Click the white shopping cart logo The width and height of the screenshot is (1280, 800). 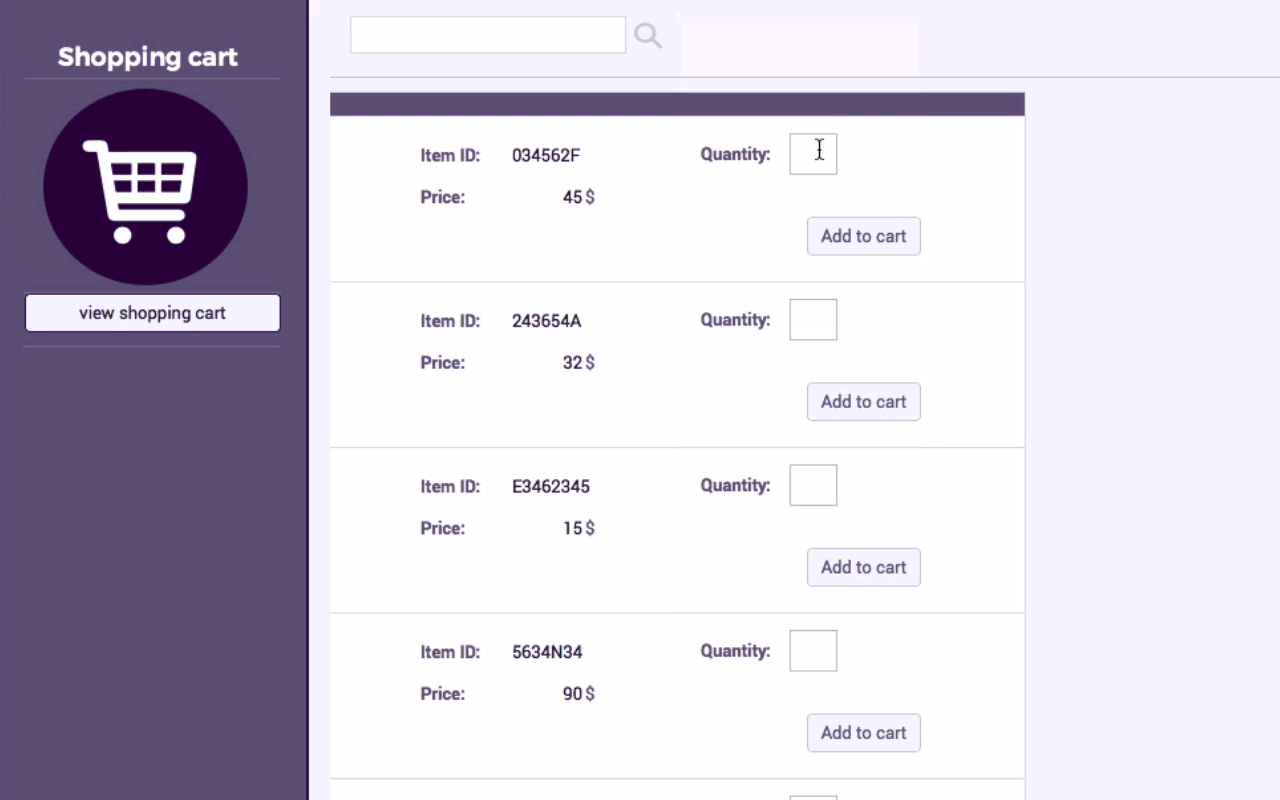(x=145, y=187)
